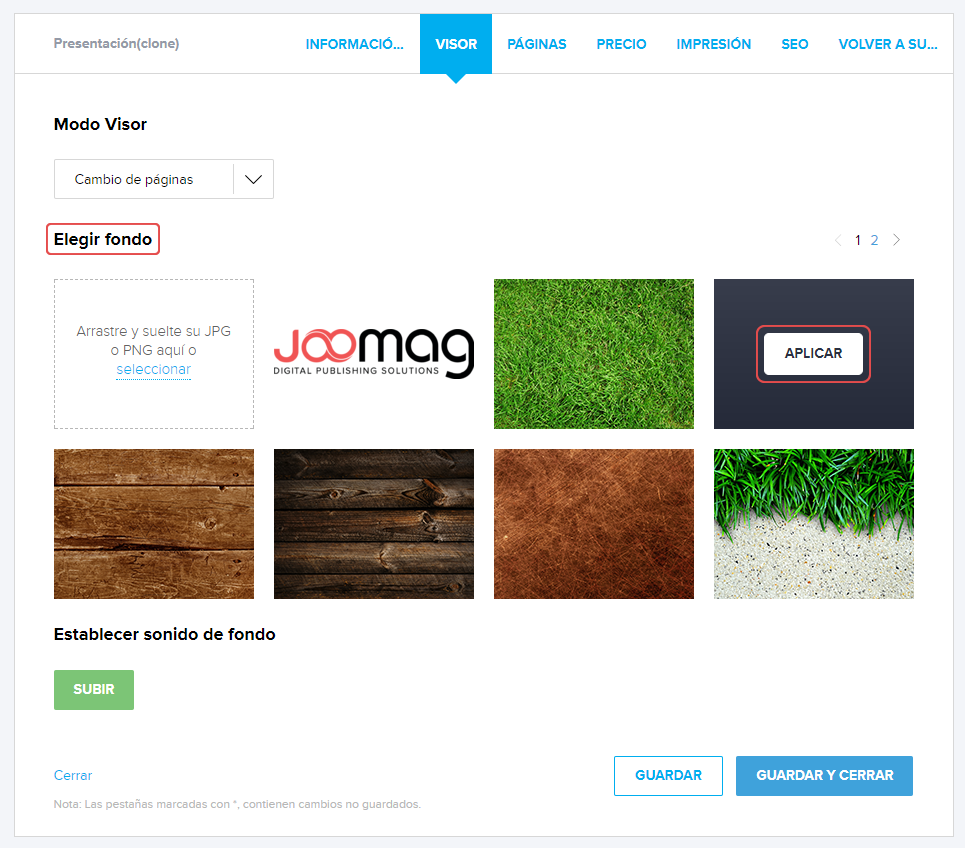Click the seleccionar upload link
This screenshot has height=848, width=965.
click(153, 370)
